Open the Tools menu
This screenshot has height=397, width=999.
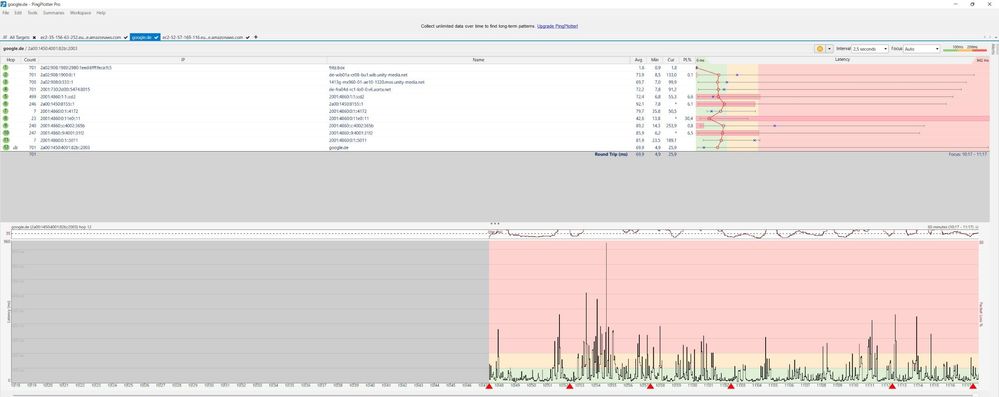tap(32, 13)
